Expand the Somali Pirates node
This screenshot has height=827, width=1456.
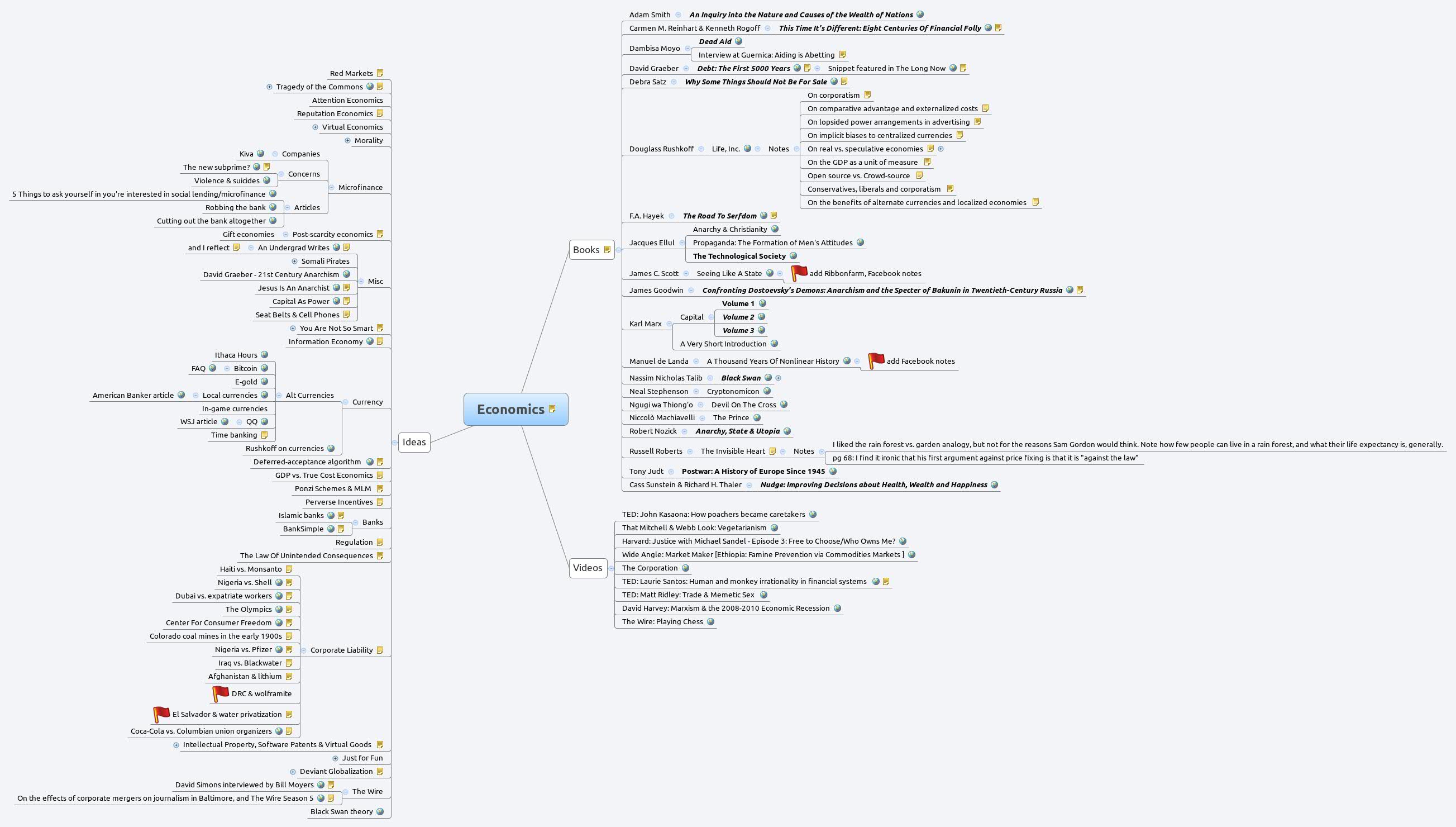pyautogui.click(x=294, y=261)
